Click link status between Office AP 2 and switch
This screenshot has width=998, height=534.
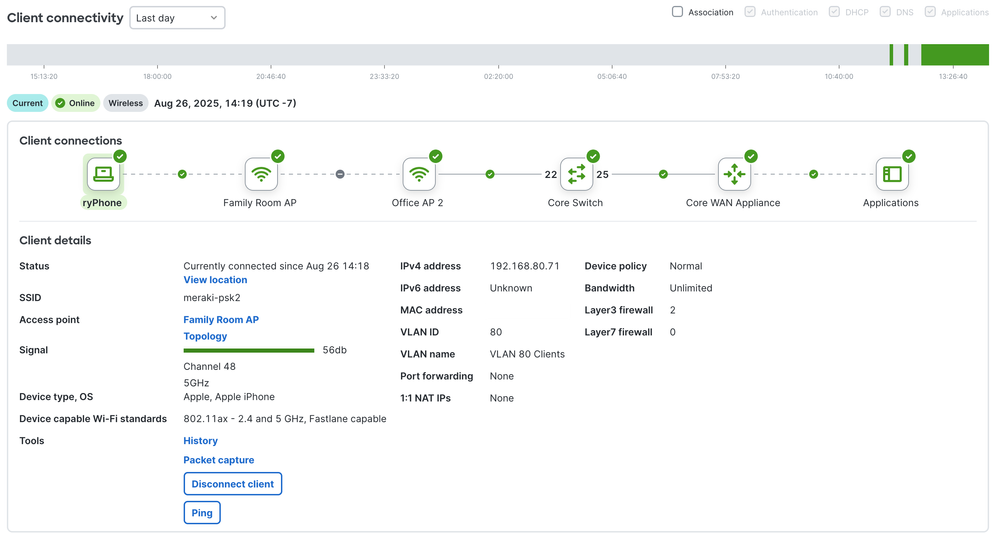[x=489, y=174]
